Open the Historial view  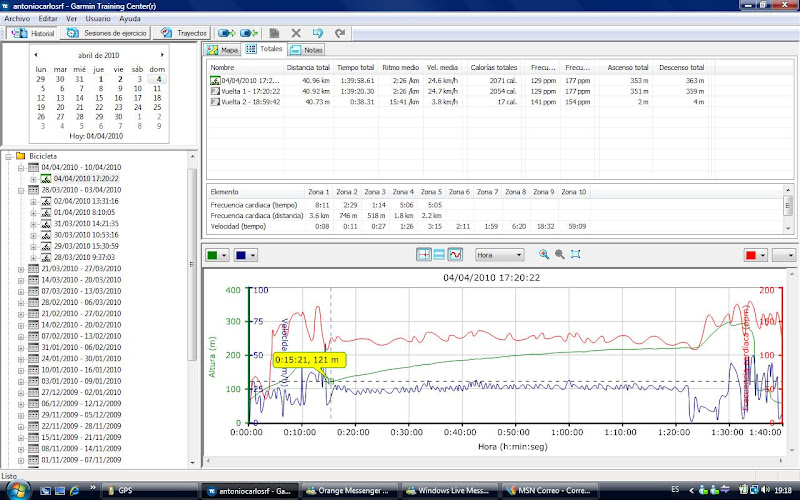coord(33,33)
